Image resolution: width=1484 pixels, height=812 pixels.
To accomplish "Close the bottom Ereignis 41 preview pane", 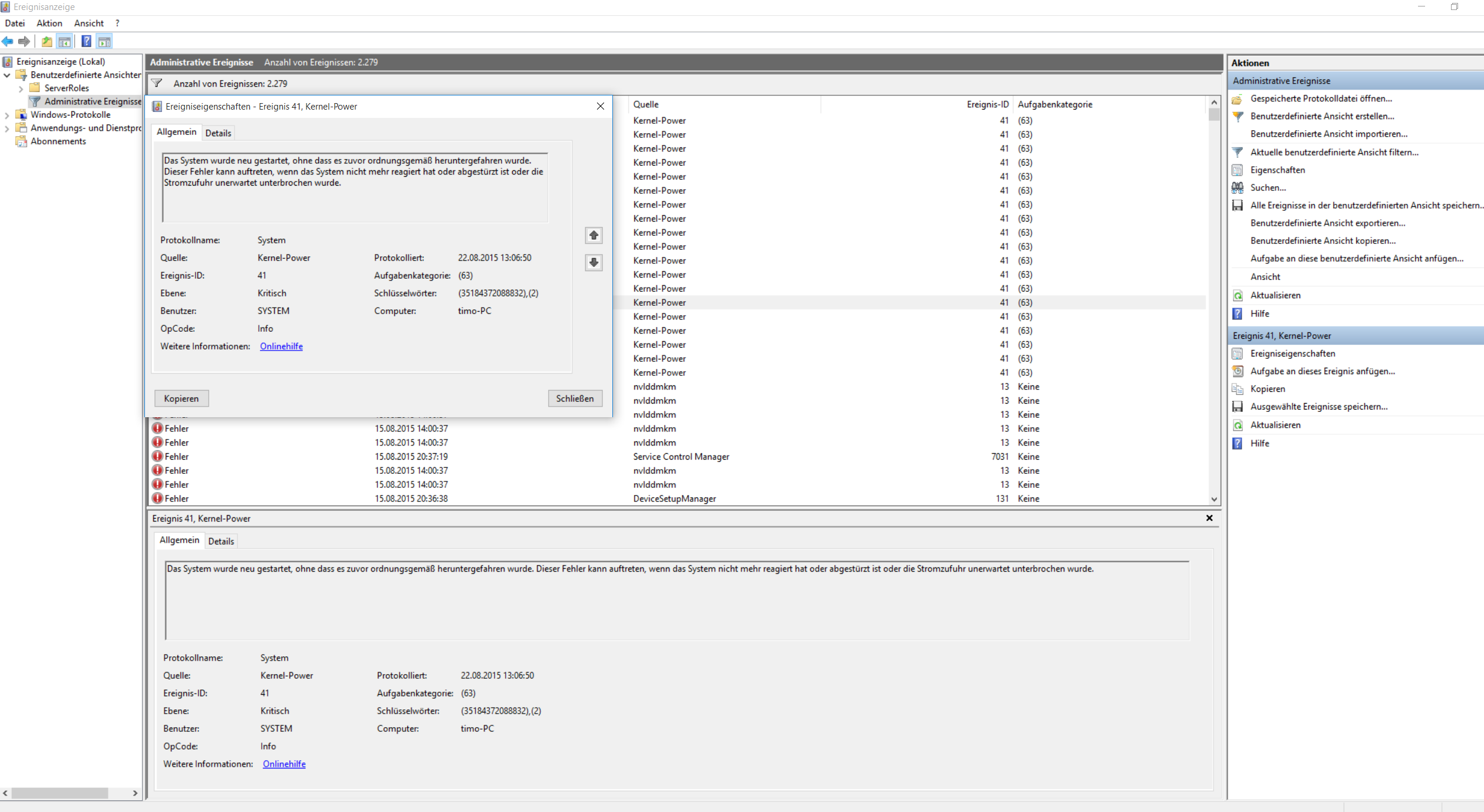I will click(x=1209, y=518).
